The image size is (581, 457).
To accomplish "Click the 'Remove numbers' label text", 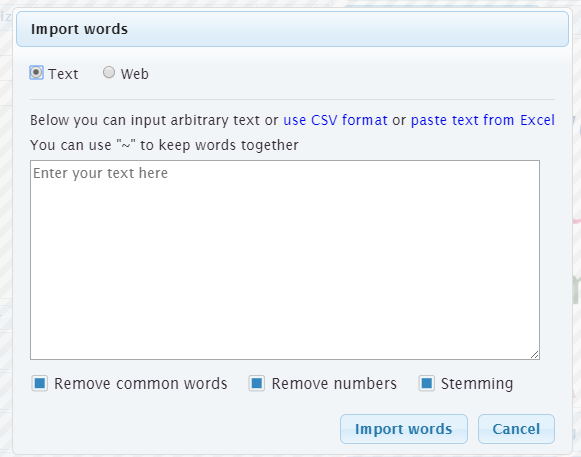I will pyautogui.click(x=334, y=384).
